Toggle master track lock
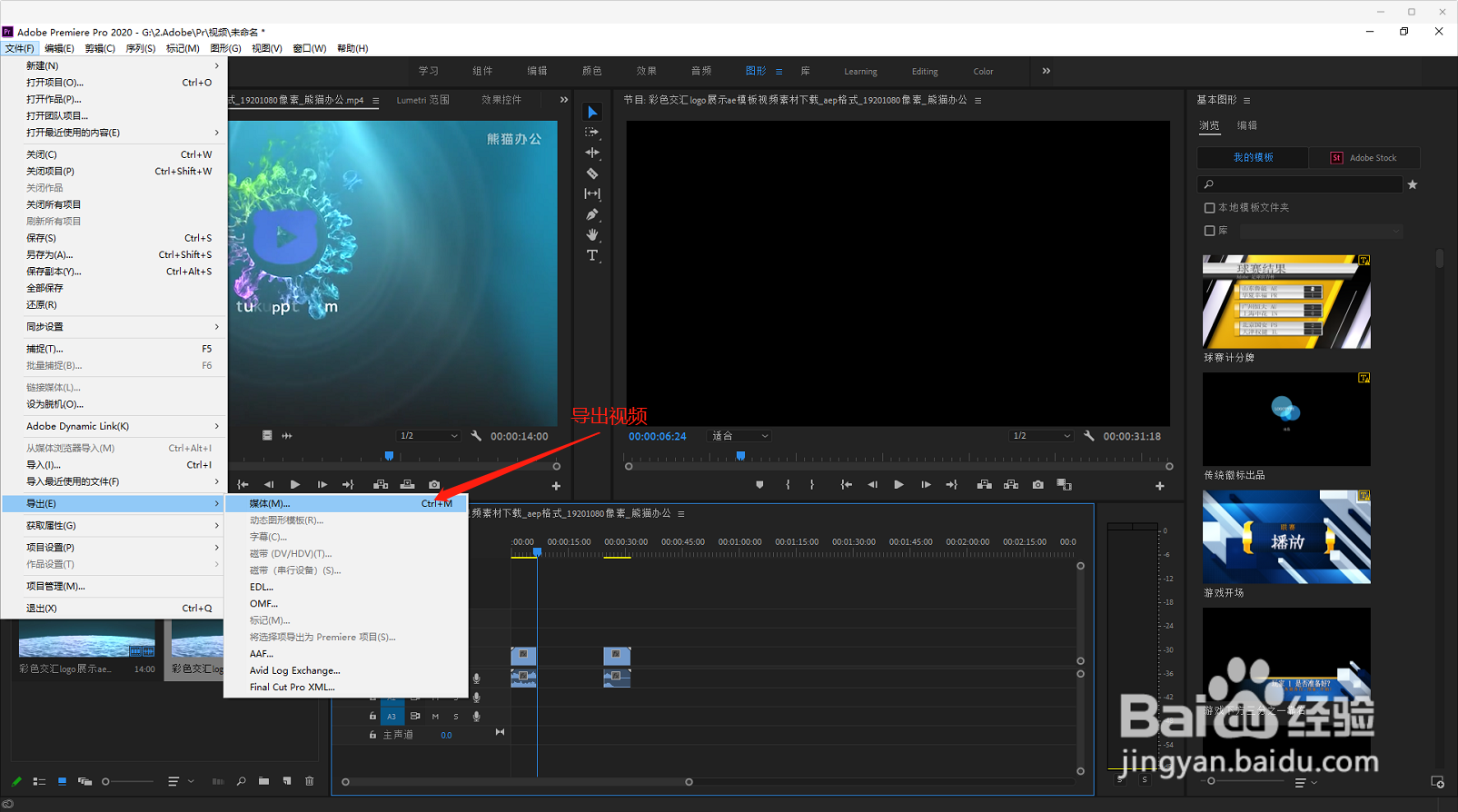Viewport: 1458px width, 812px height. coord(372,735)
